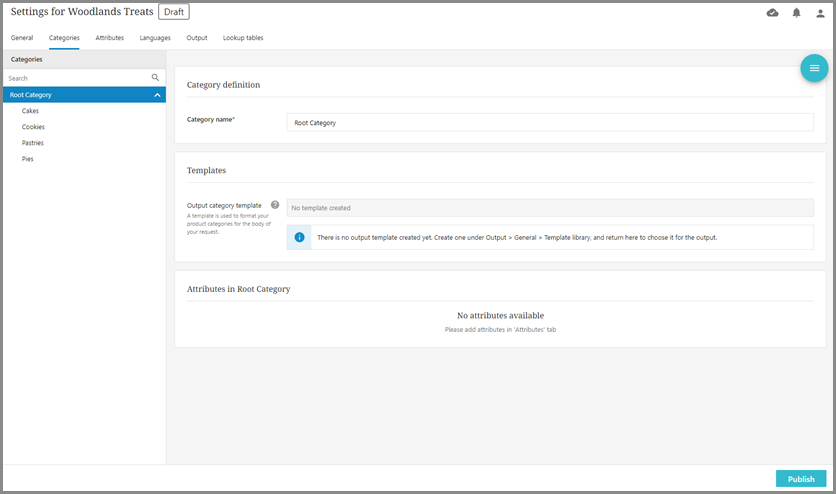
Task: Open the Attributes tab
Action: (x=110, y=38)
